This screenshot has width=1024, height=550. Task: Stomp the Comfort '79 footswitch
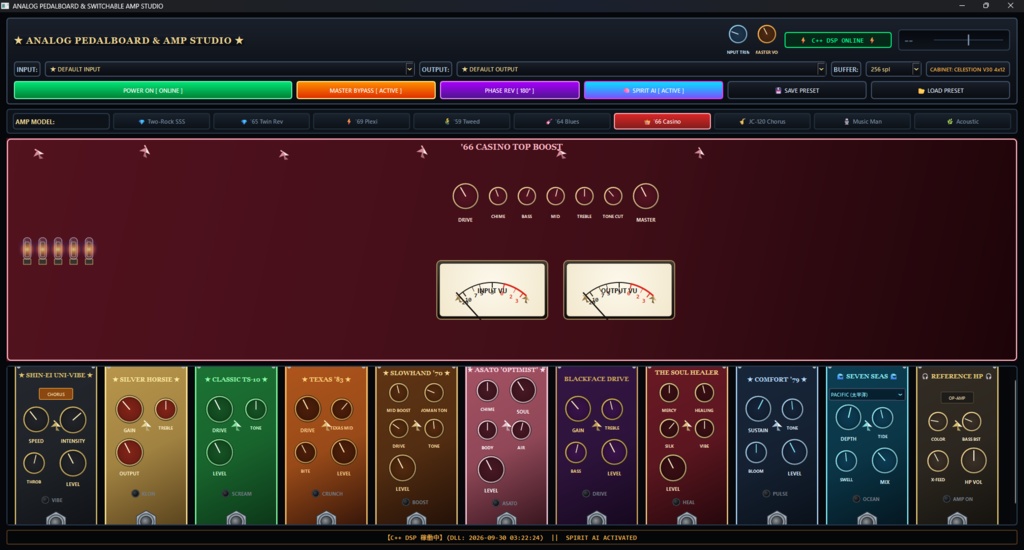tap(776, 520)
